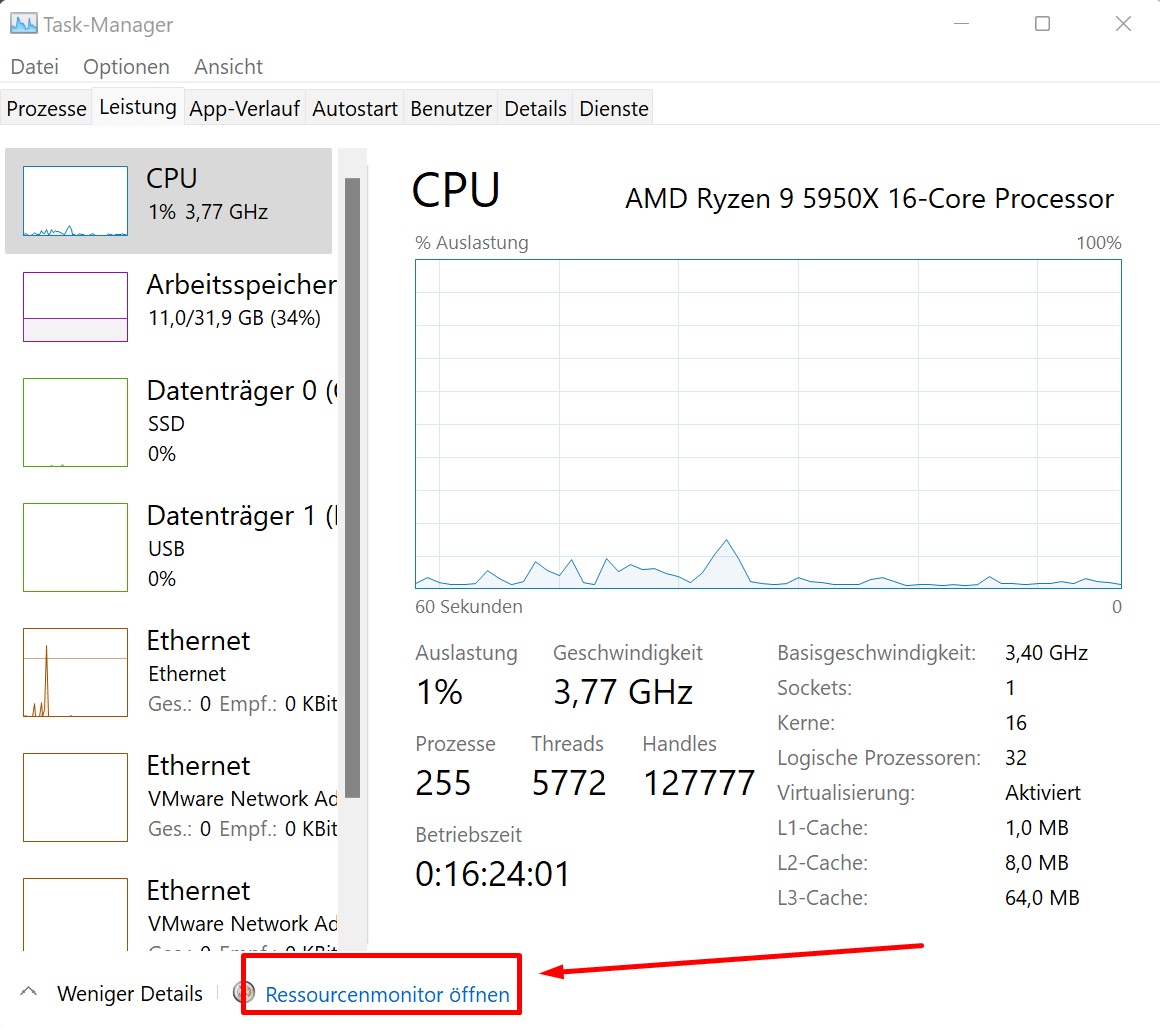Open the Dienste tab
This screenshot has width=1160, height=1030.
(613, 108)
